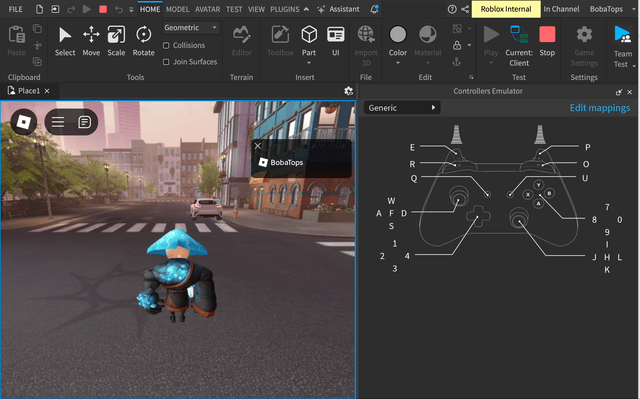Open the Color picker circle

coord(398,35)
